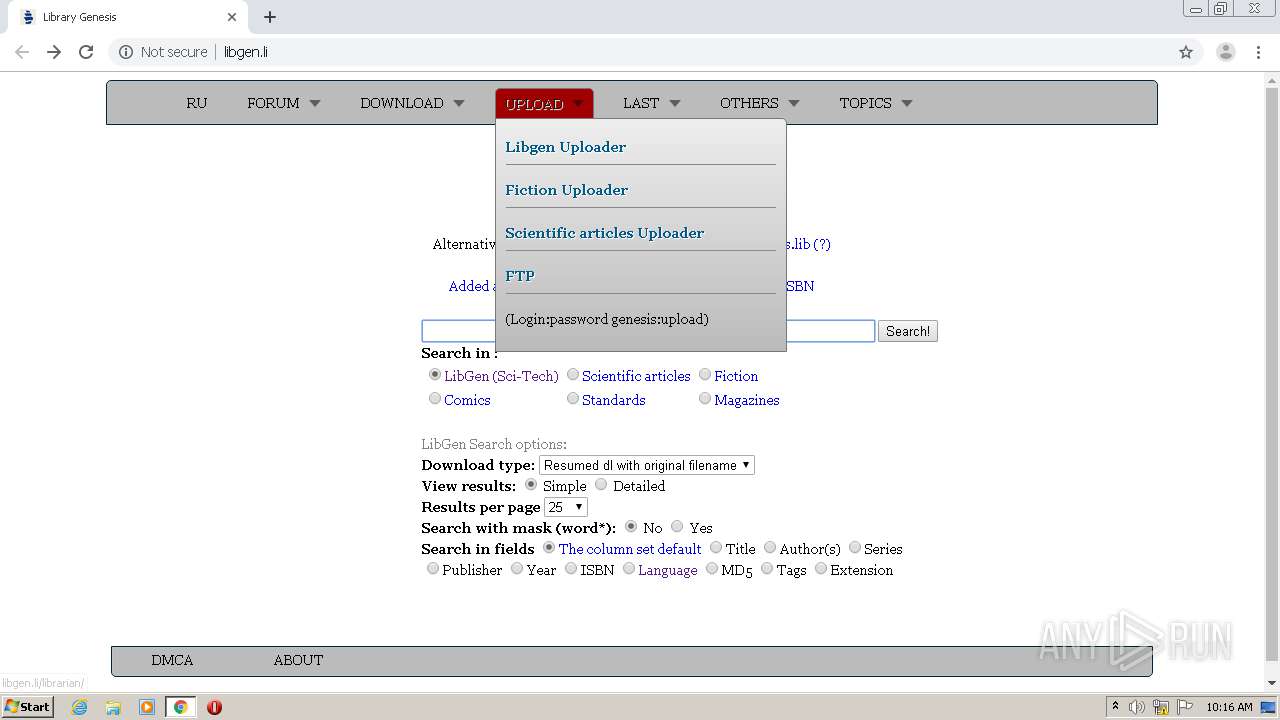The image size is (1280, 720).
Task: Select the Extension field radio button
Action: coord(821,569)
